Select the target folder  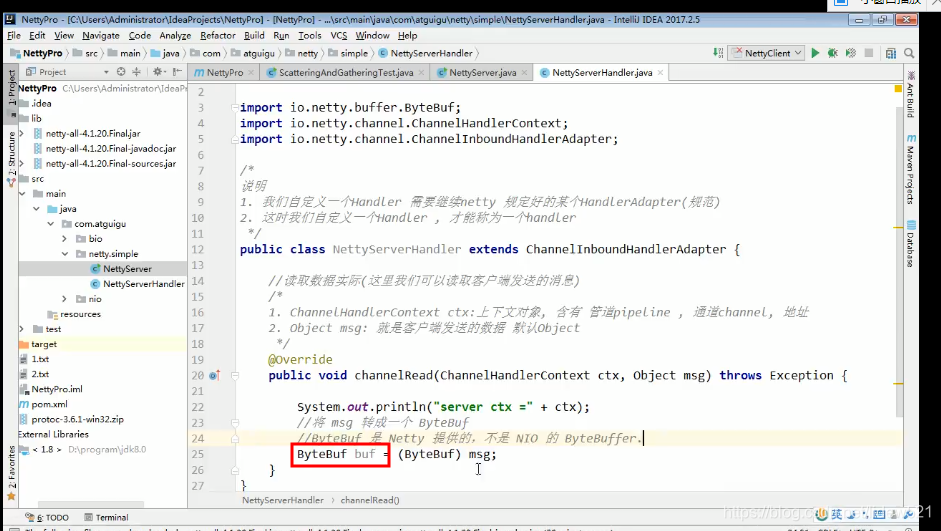pos(44,344)
